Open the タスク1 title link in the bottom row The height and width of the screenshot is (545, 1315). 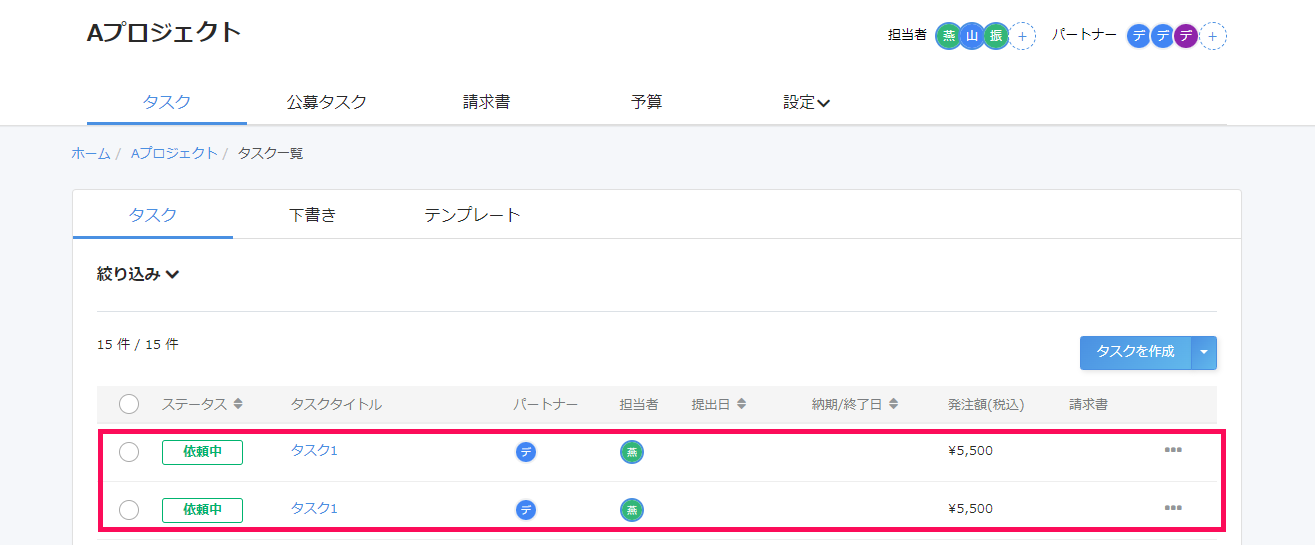point(314,508)
